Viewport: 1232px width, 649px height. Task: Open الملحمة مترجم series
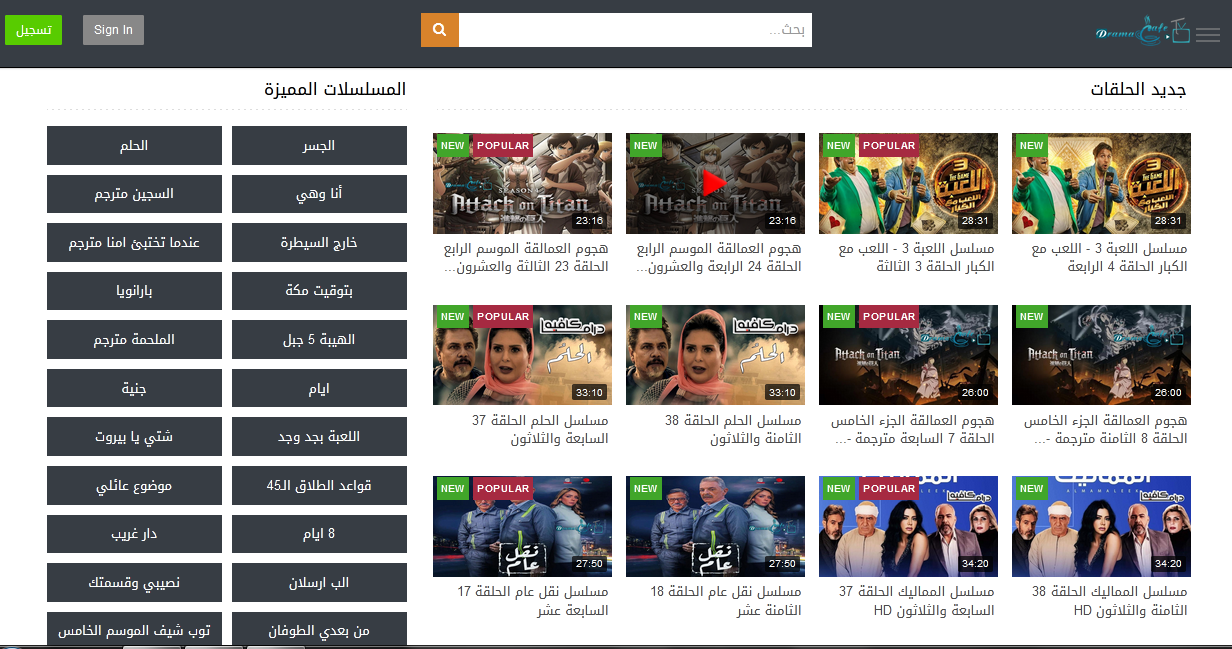point(134,340)
